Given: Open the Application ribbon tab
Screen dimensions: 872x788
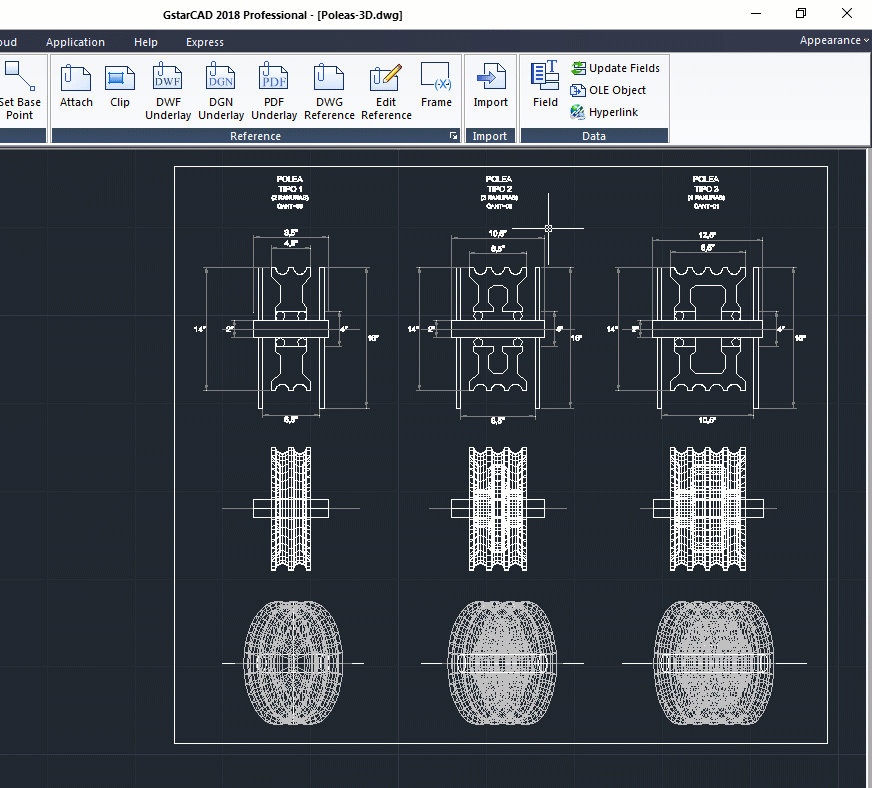Looking at the screenshot, I should pyautogui.click(x=75, y=42).
